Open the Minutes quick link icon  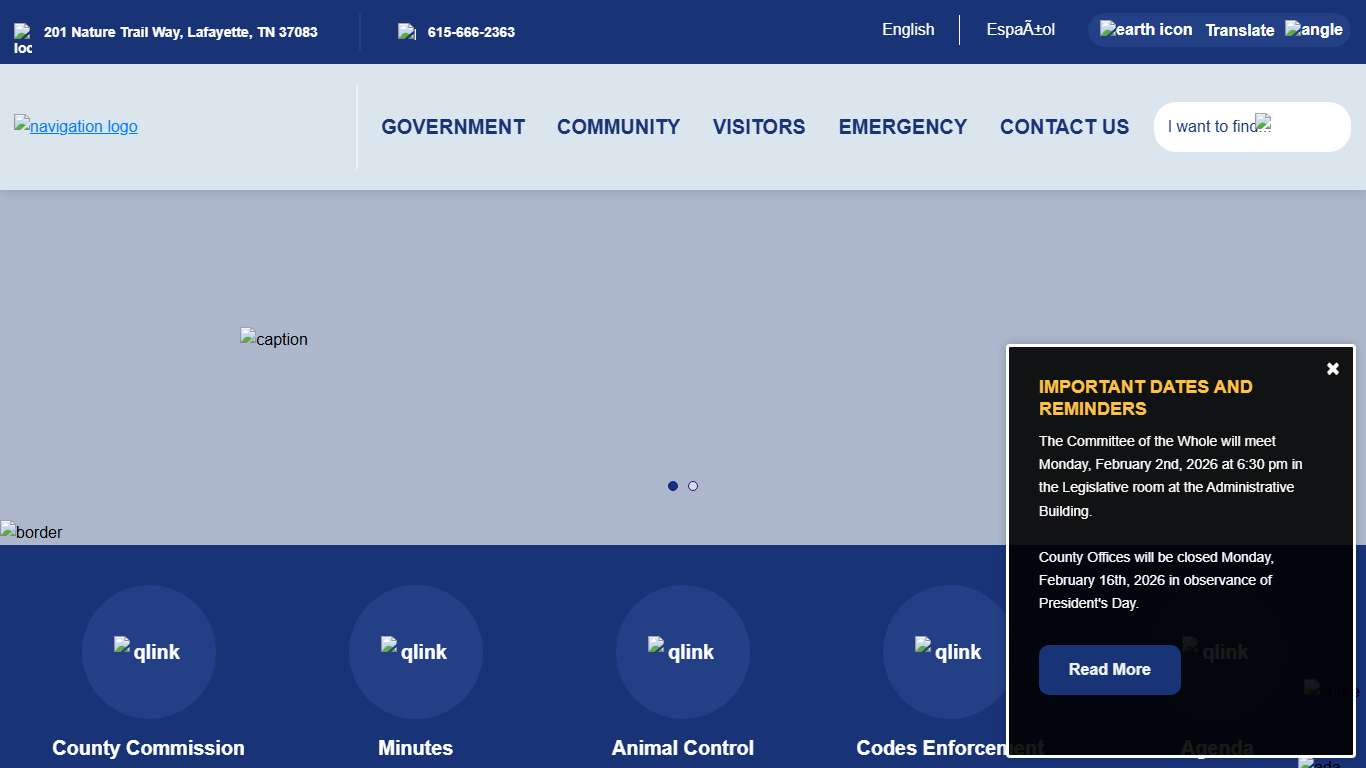pos(415,651)
